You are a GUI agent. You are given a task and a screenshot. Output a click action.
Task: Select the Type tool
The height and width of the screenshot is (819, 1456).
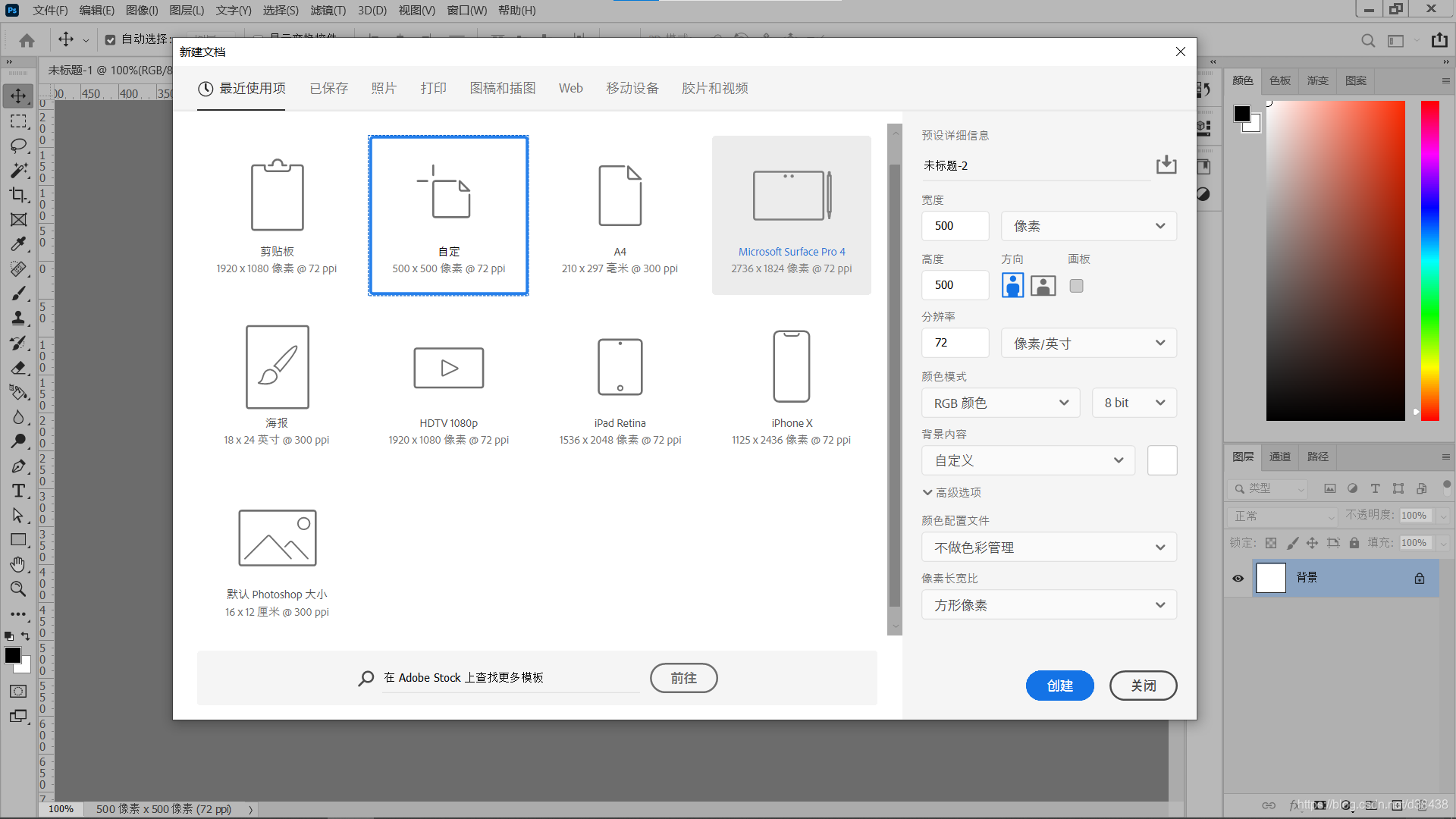18,491
